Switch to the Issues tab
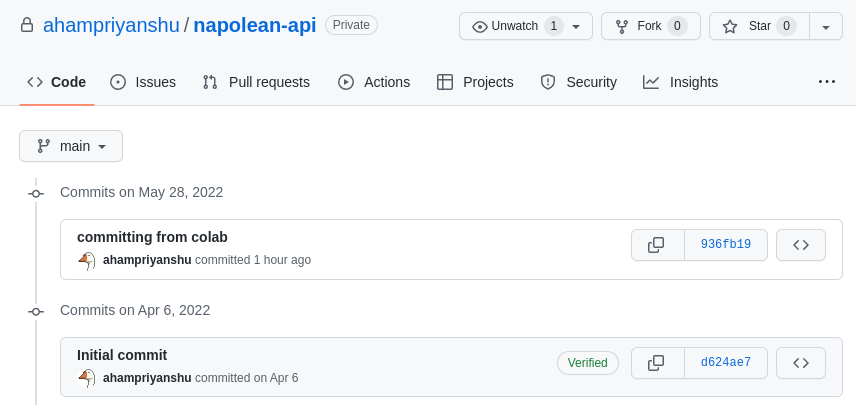 point(143,82)
